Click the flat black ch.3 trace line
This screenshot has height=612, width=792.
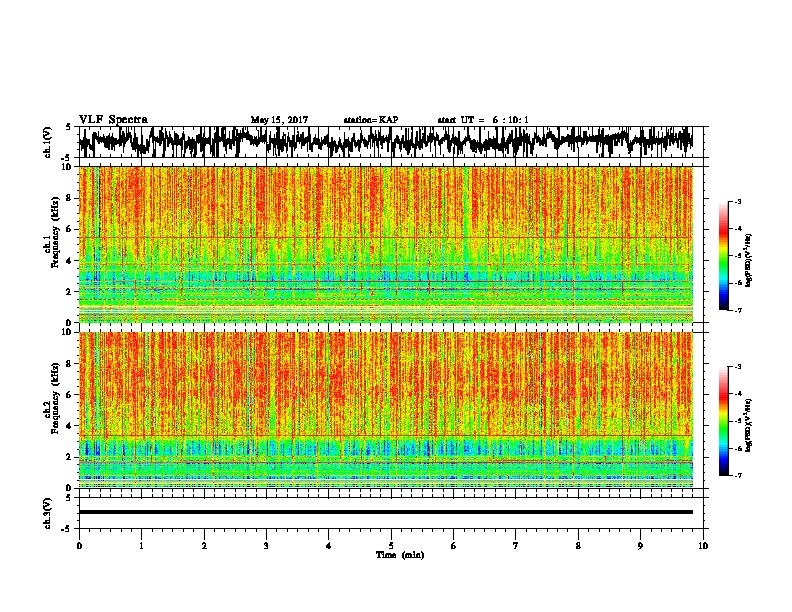coord(386,512)
